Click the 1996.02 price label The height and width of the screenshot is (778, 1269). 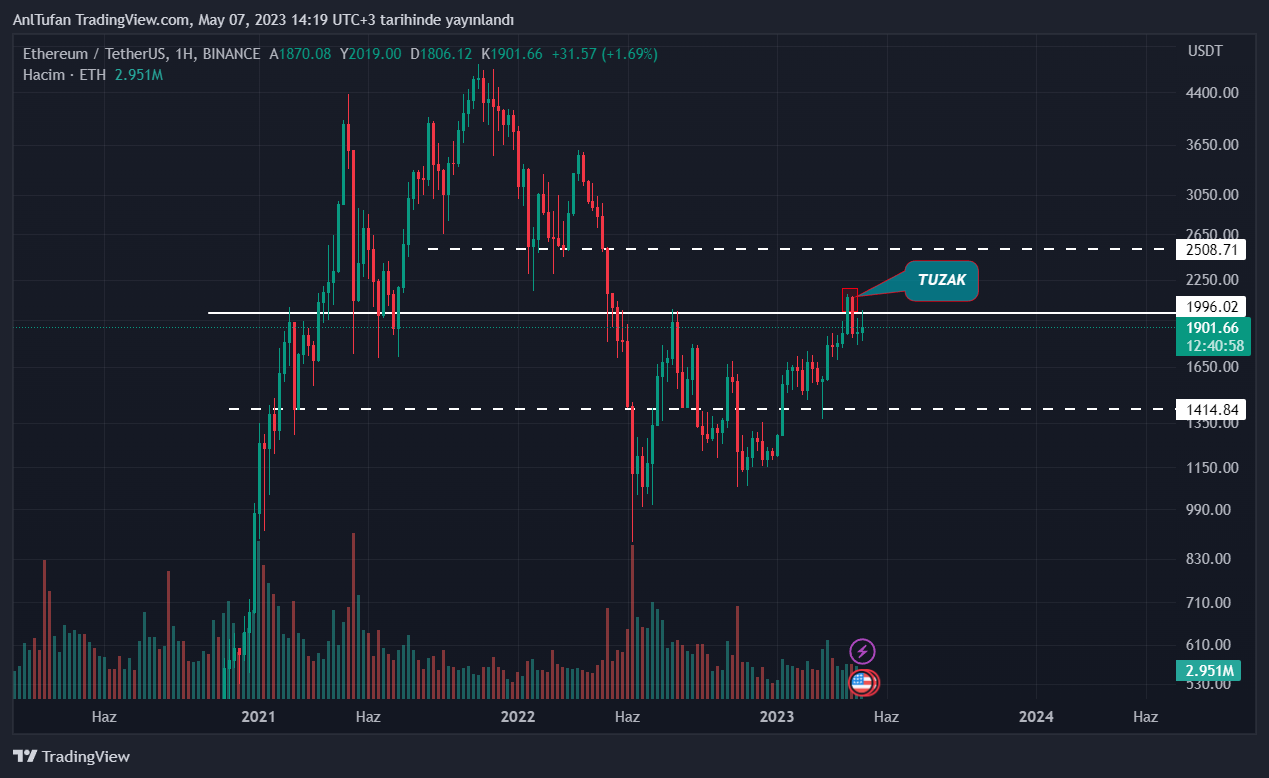click(1212, 307)
